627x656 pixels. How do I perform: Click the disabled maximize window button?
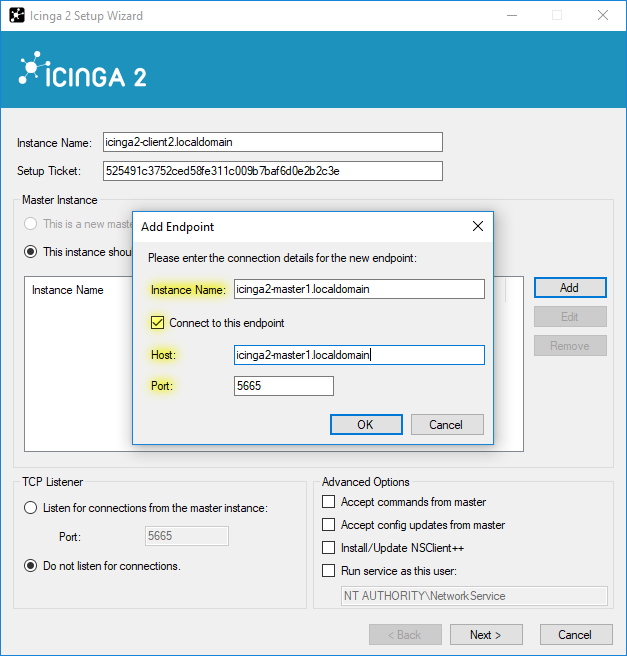[557, 15]
